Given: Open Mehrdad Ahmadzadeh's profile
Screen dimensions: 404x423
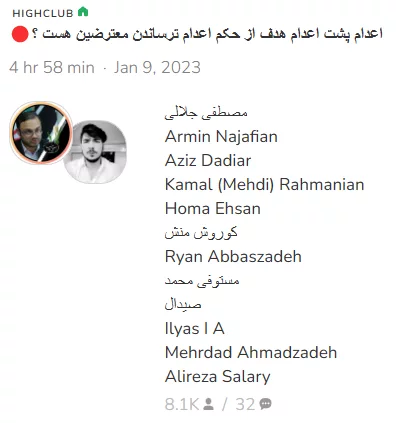Looking at the screenshot, I should 251,353.
